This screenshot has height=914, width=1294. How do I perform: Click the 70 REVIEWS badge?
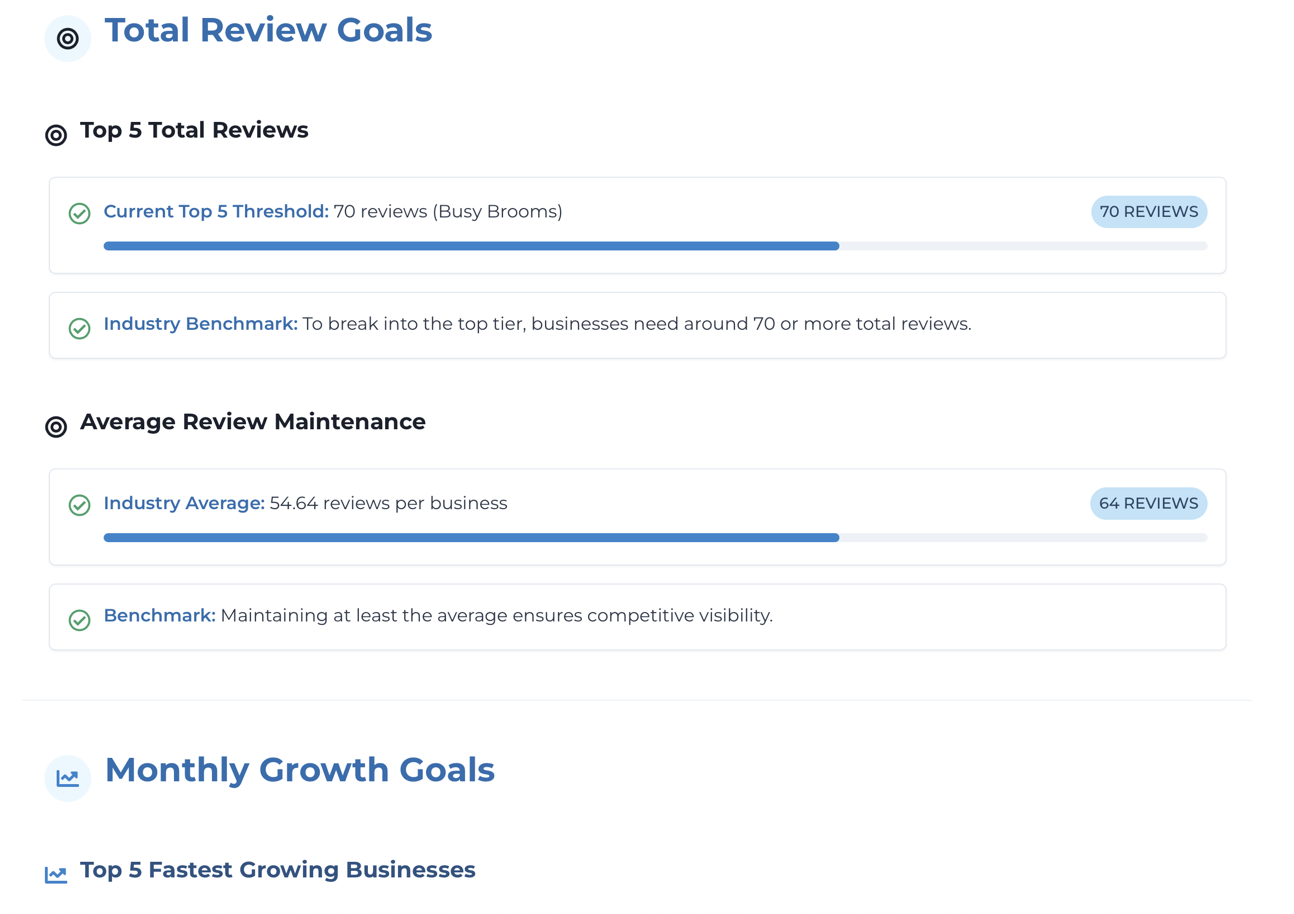coord(1148,212)
